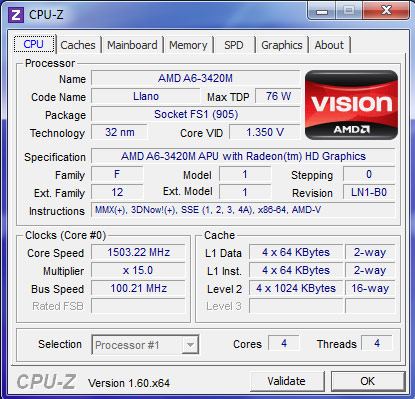Open the SPD tab
Viewport: 415px width, 399px height.
point(234,45)
